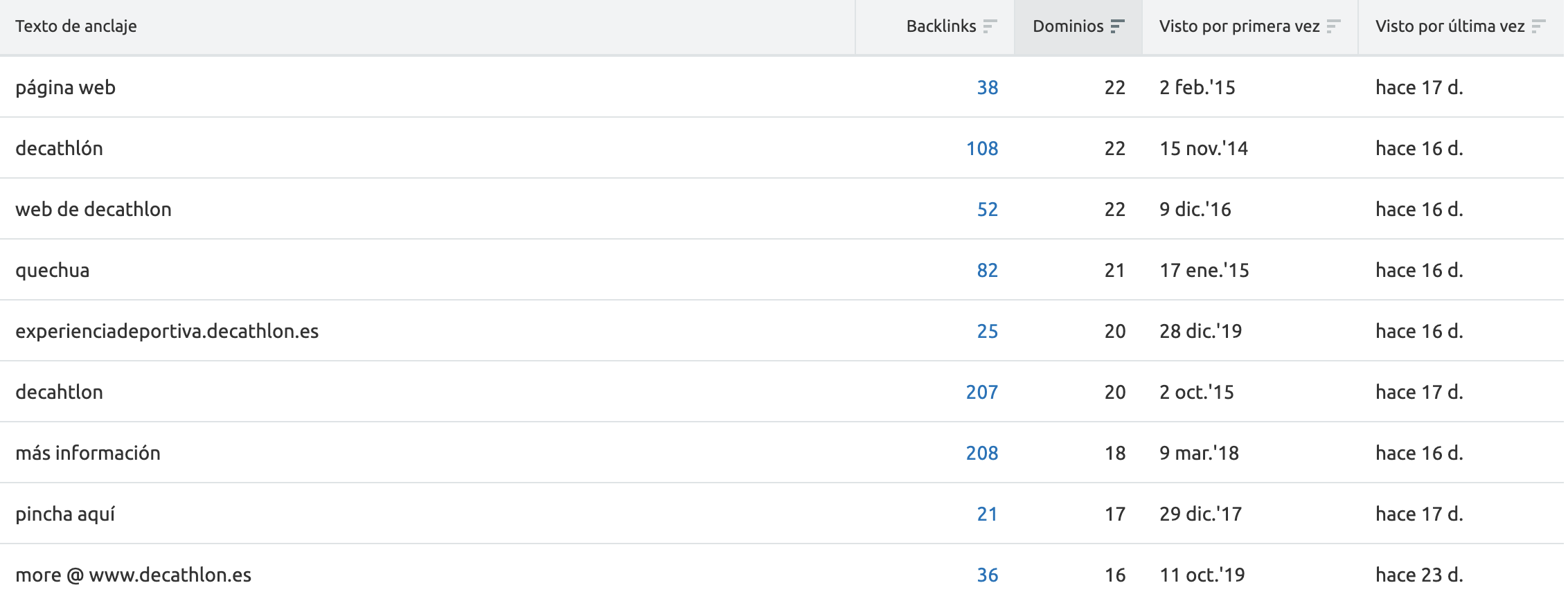The height and width of the screenshot is (601, 1568).
Task: Click the 'Texto de anclaje' column header
Action: [x=76, y=26]
